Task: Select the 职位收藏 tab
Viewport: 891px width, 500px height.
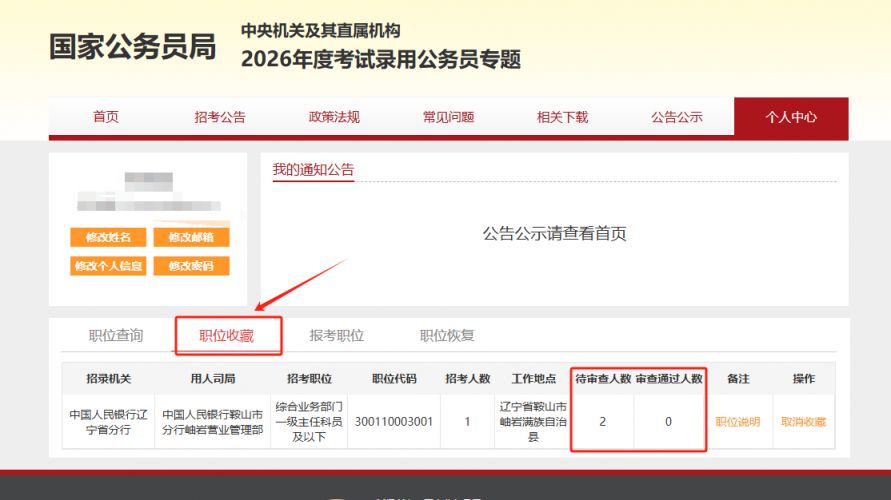Action: click(227, 336)
